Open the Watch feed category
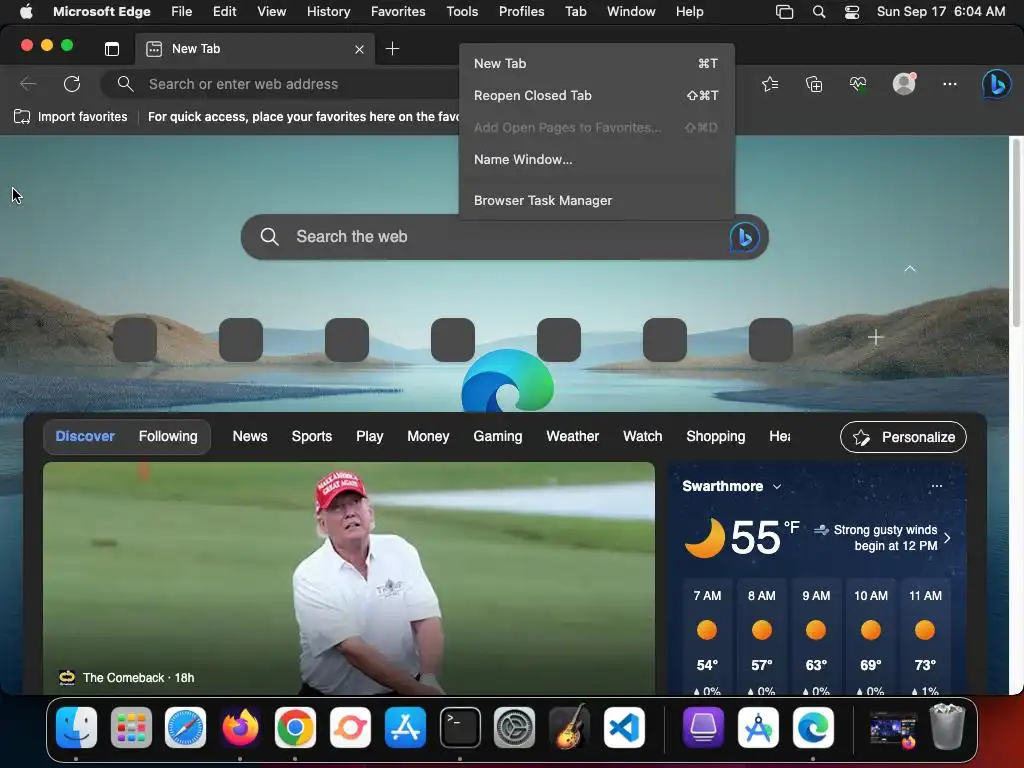Viewport: 1024px width, 768px height. click(x=642, y=436)
